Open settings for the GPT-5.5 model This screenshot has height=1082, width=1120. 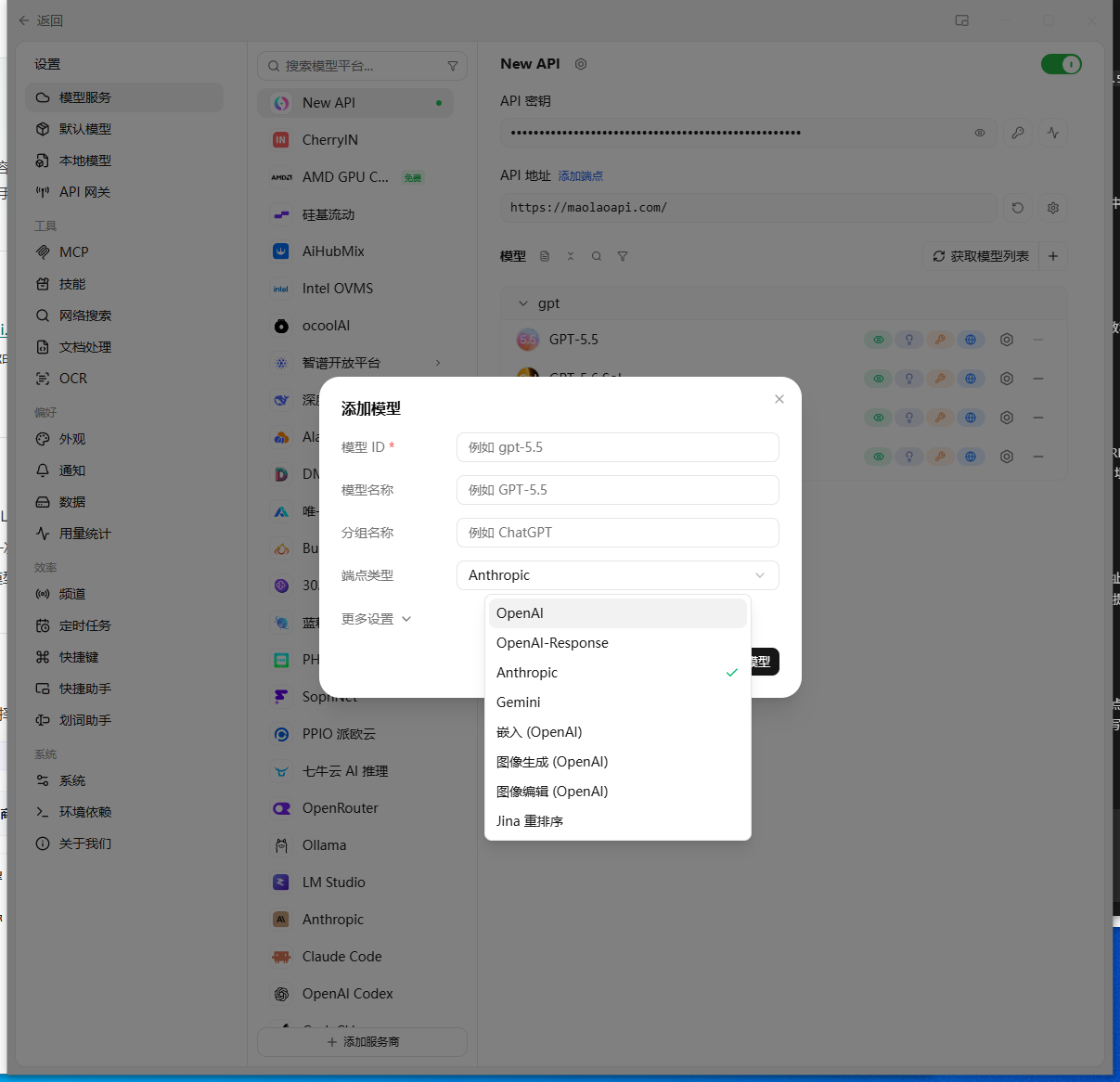coord(1007,340)
